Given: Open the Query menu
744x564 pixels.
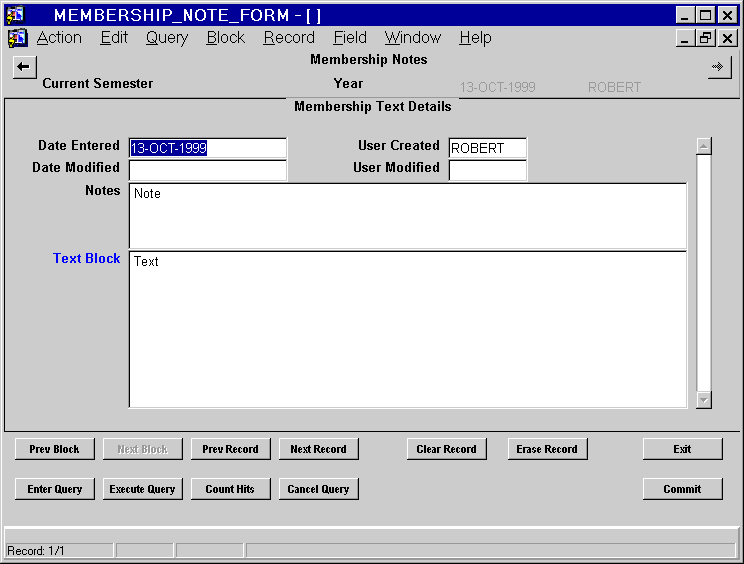Looking at the screenshot, I should pyautogui.click(x=167, y=37).
